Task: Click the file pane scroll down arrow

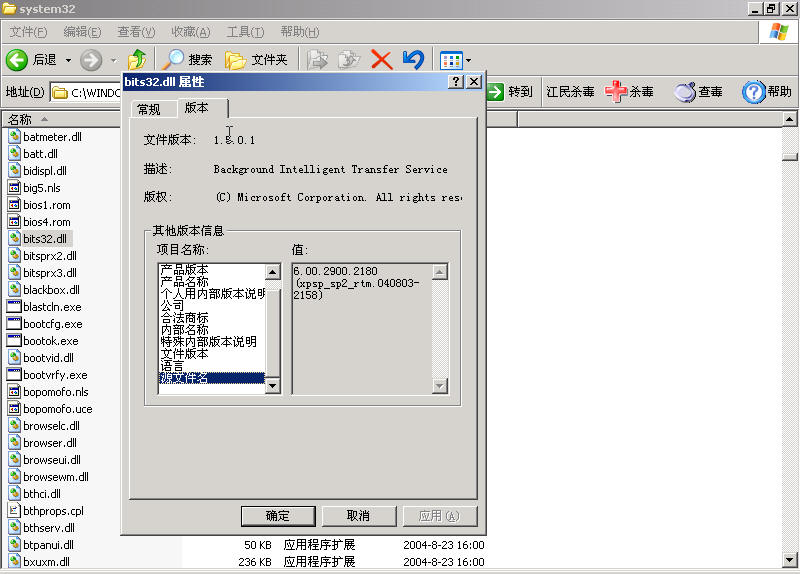Action: pos(789,559)
